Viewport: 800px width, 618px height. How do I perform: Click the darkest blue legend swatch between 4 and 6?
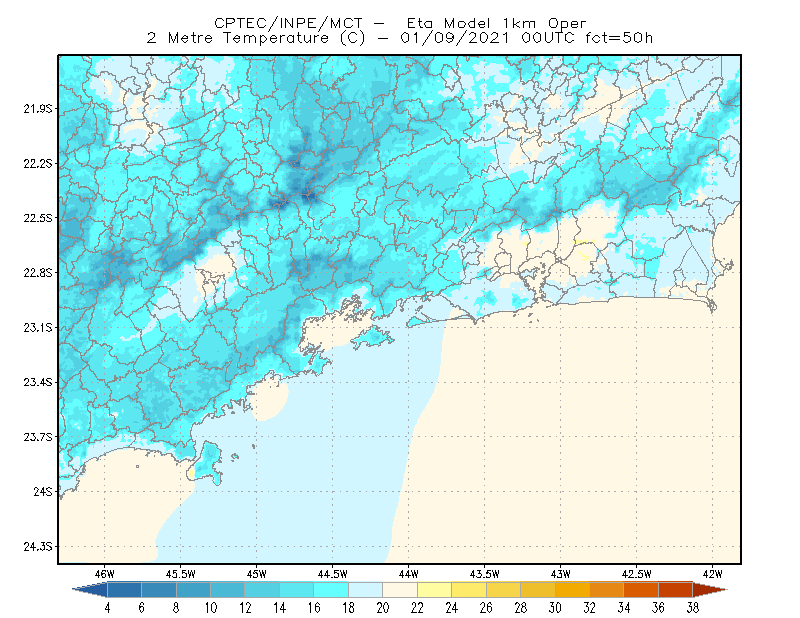click(x=124, y=590)
